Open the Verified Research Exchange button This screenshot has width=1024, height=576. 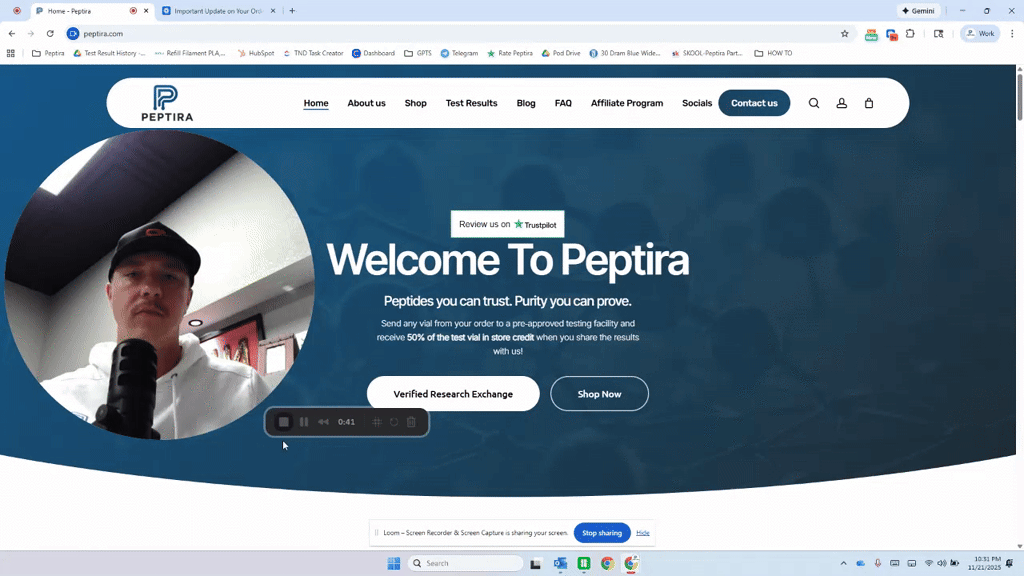[453, 393]
